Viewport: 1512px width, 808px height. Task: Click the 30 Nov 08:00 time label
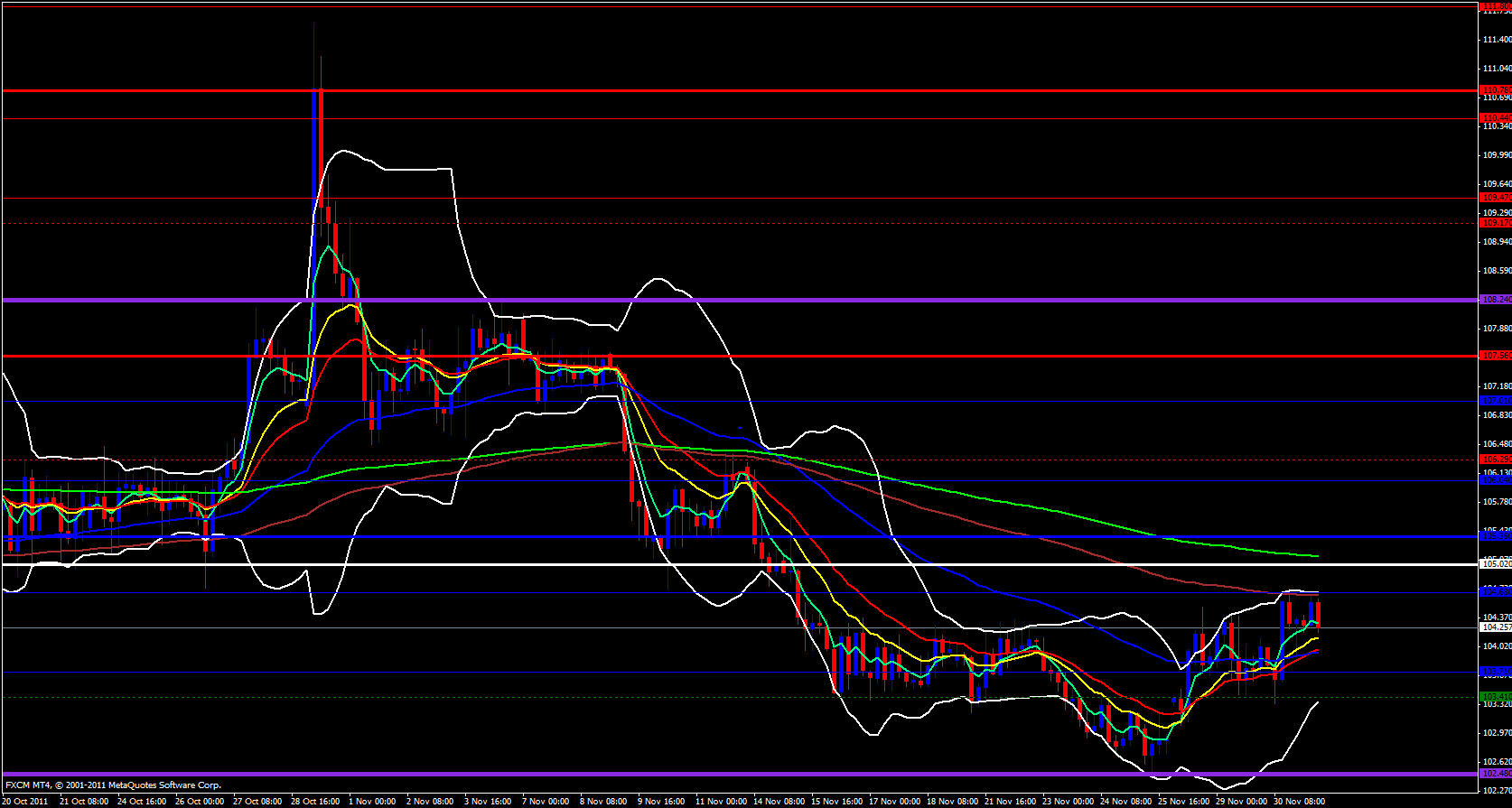[x=1299, y=802]
